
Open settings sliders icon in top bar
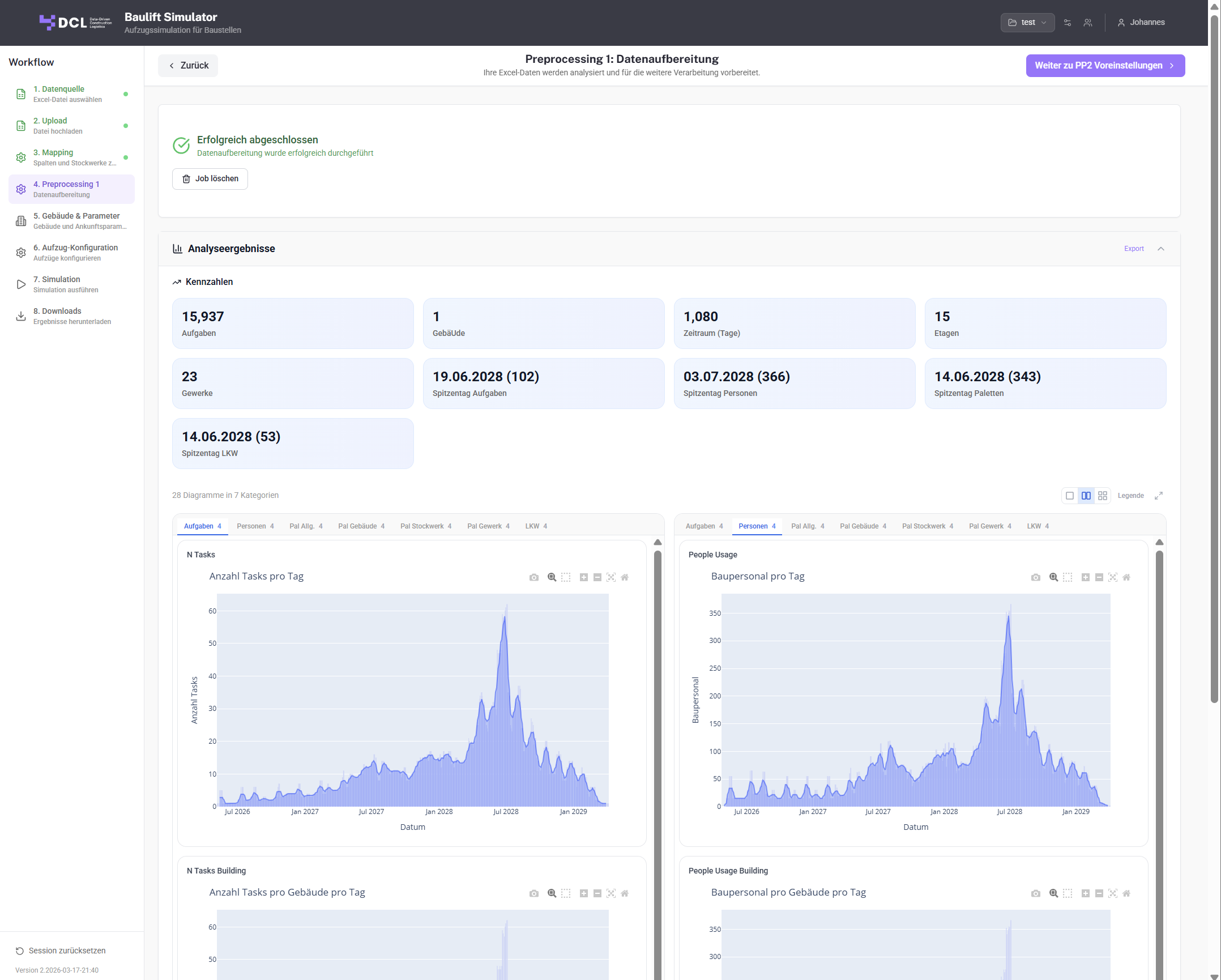(x=1068, y=23)
